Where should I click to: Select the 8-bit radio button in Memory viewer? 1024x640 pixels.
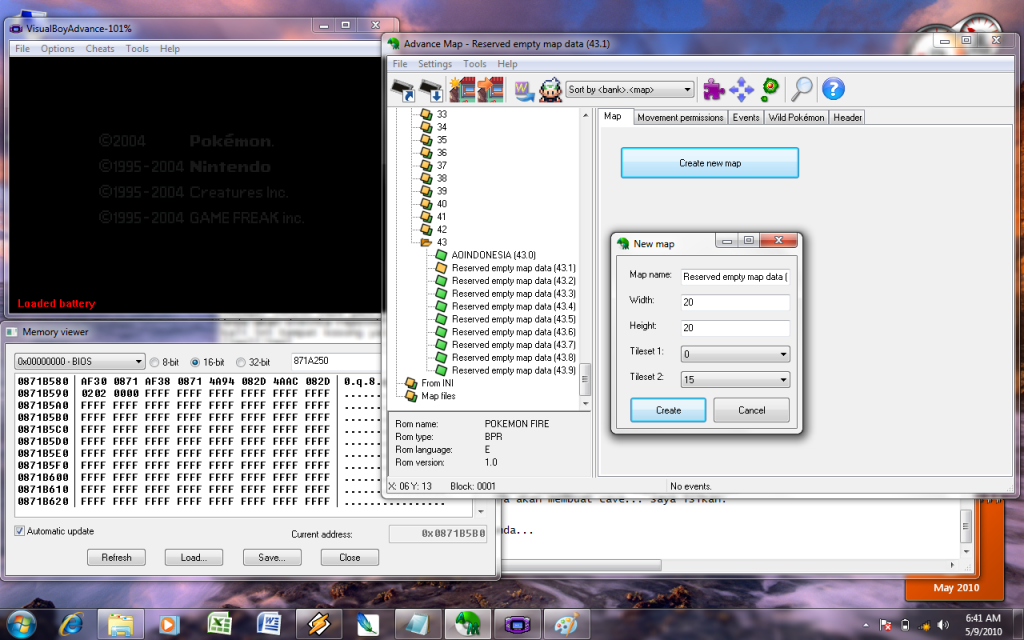[x=155, y=362]
